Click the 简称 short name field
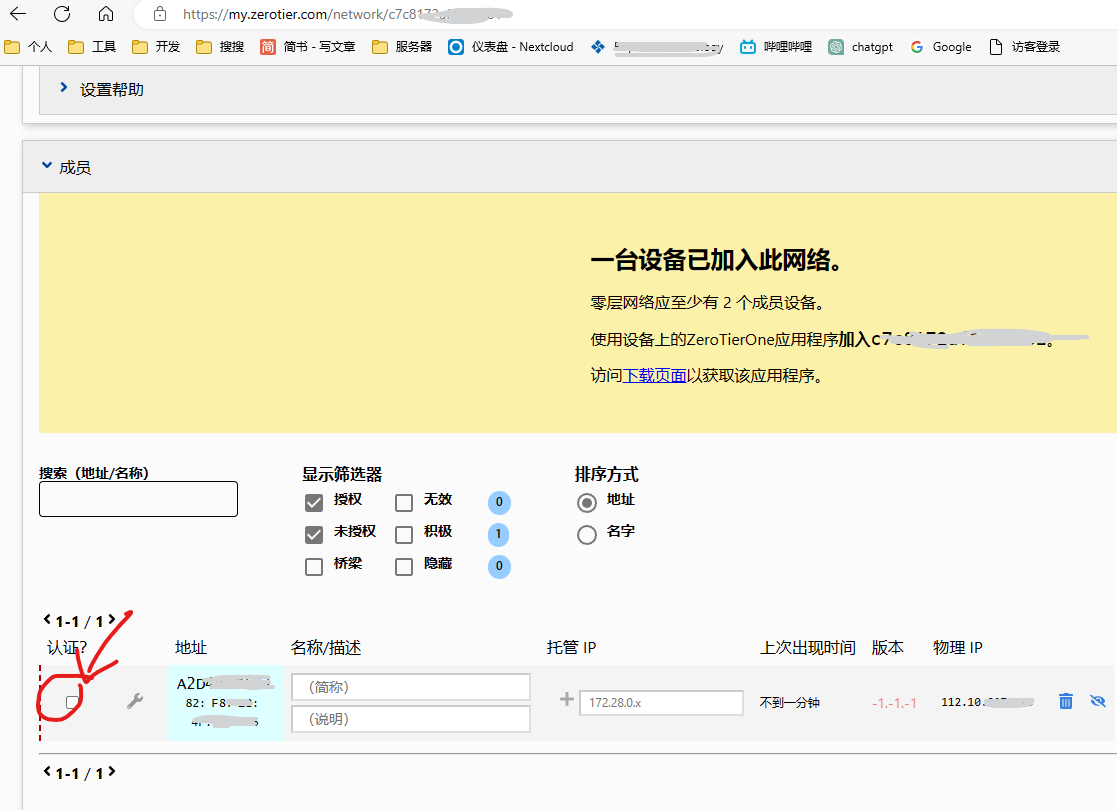1117x810 pixels. 410,687
